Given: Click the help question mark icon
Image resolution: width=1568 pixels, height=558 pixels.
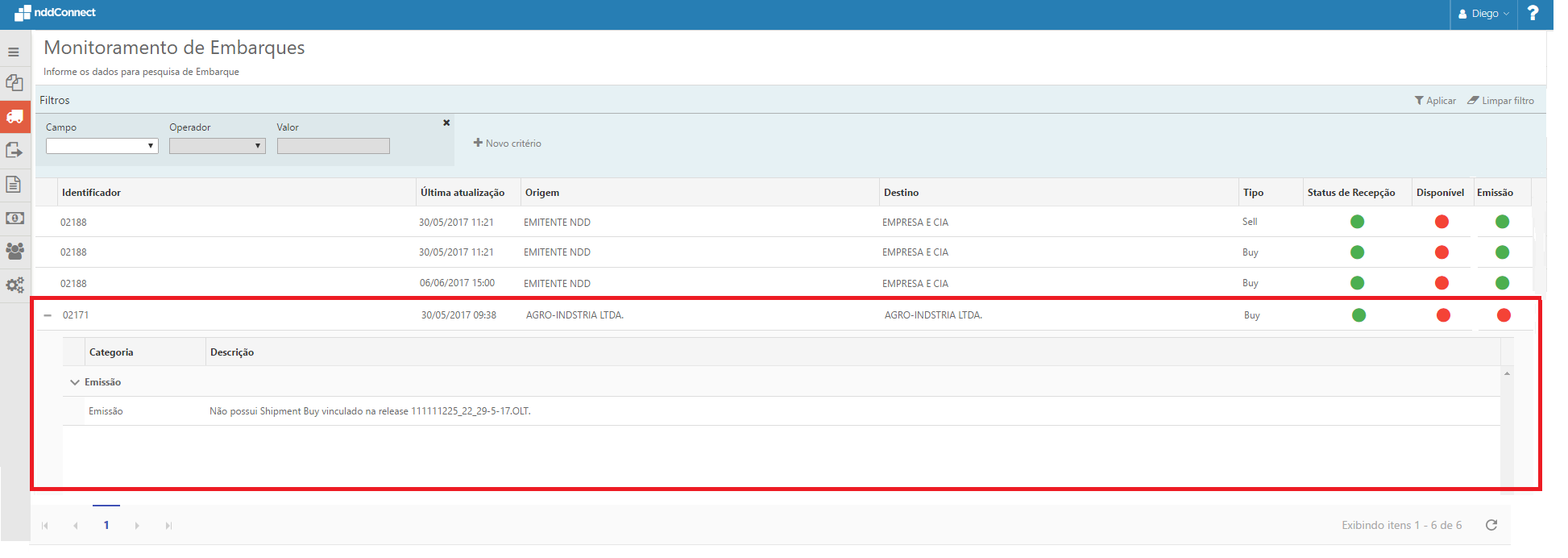Looking at the screenshot, I should pyautogui.click(x=1533, y=14).
